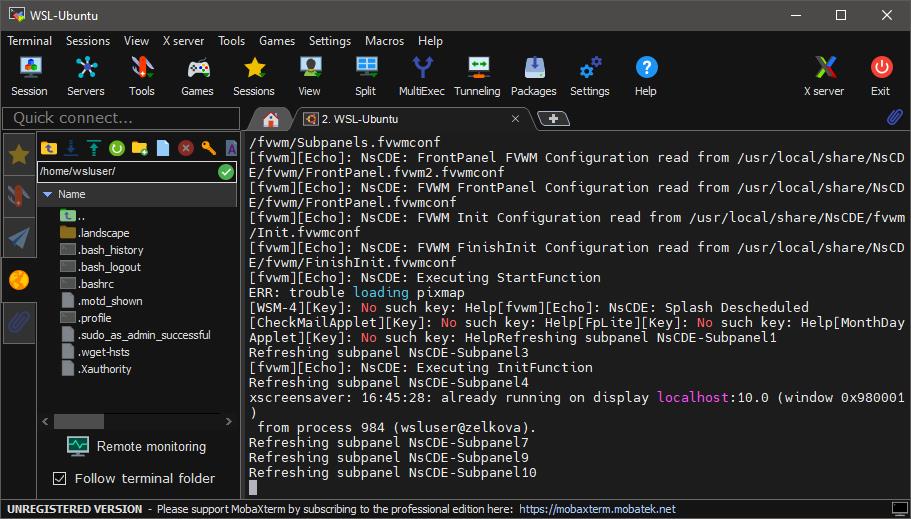Select the parent directory '..' entry
Viewport: 911px width, 519px height.
coord(73,216)
